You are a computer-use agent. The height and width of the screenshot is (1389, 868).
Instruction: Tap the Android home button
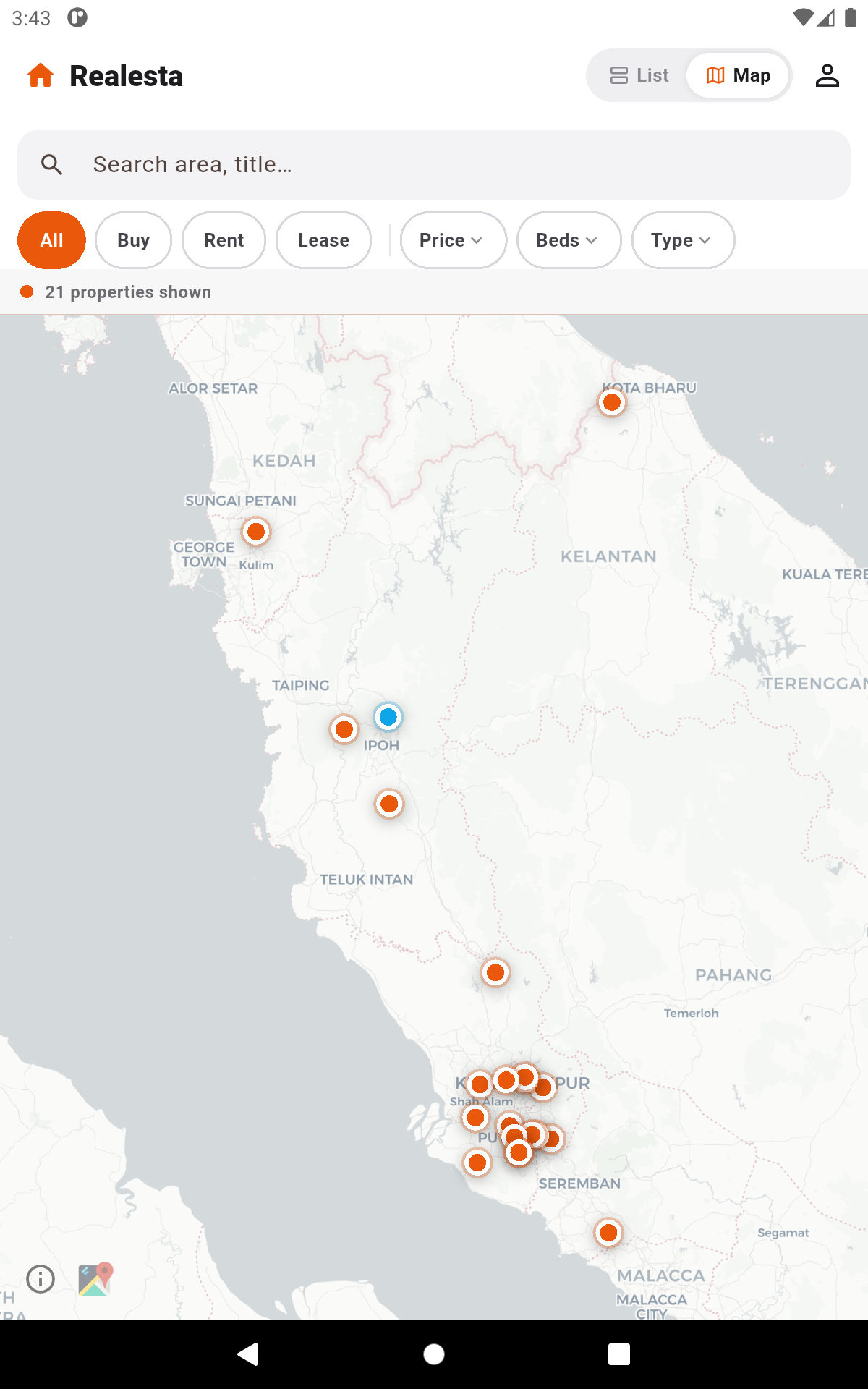pyautogui.click(x=434, y=1354)
